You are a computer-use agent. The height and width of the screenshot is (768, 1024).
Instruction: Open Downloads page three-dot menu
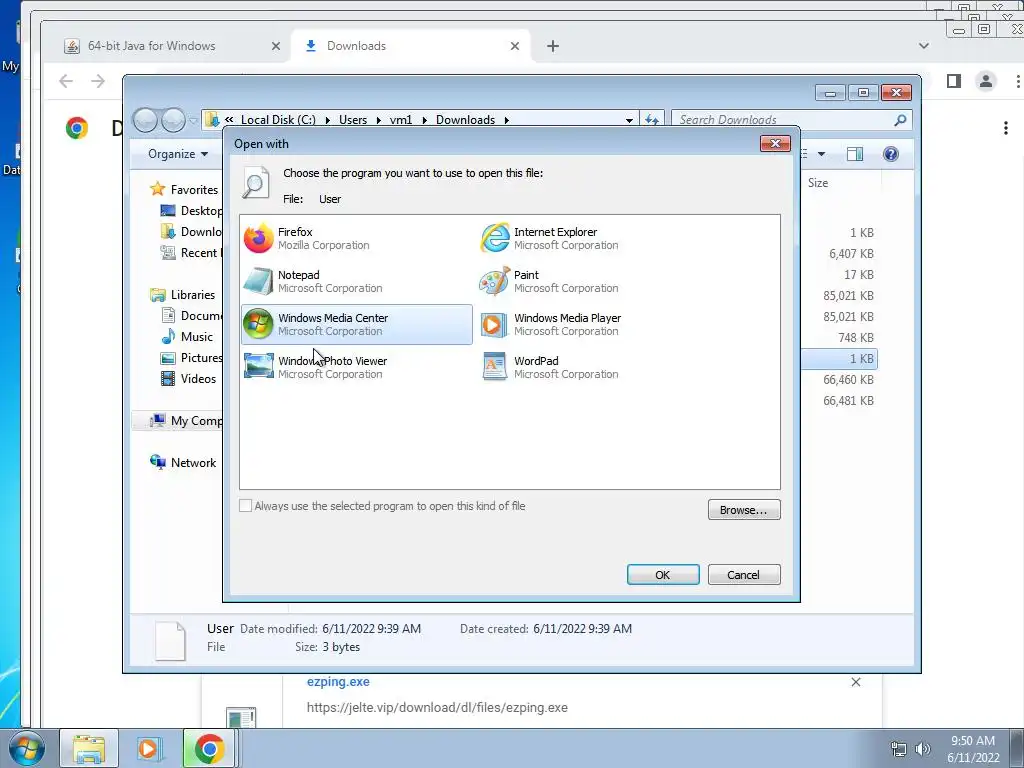coord(1006,128)
